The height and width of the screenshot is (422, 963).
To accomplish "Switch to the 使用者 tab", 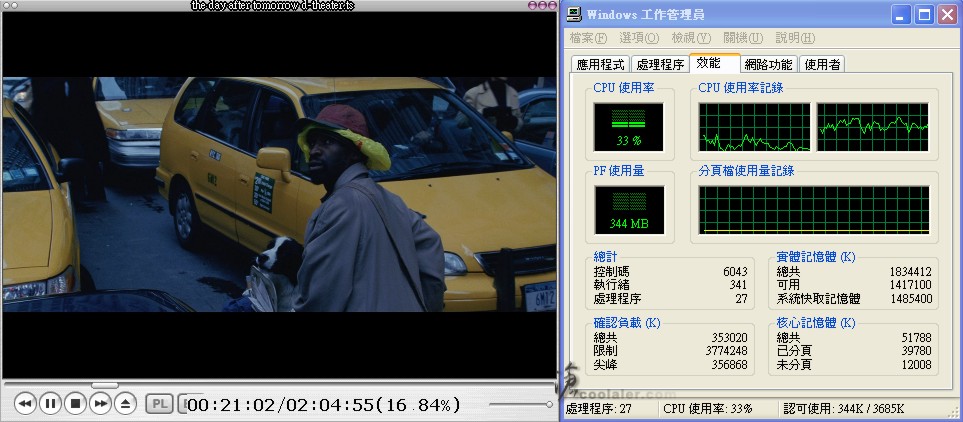I will pyautogui.click(x=822, y=64).
